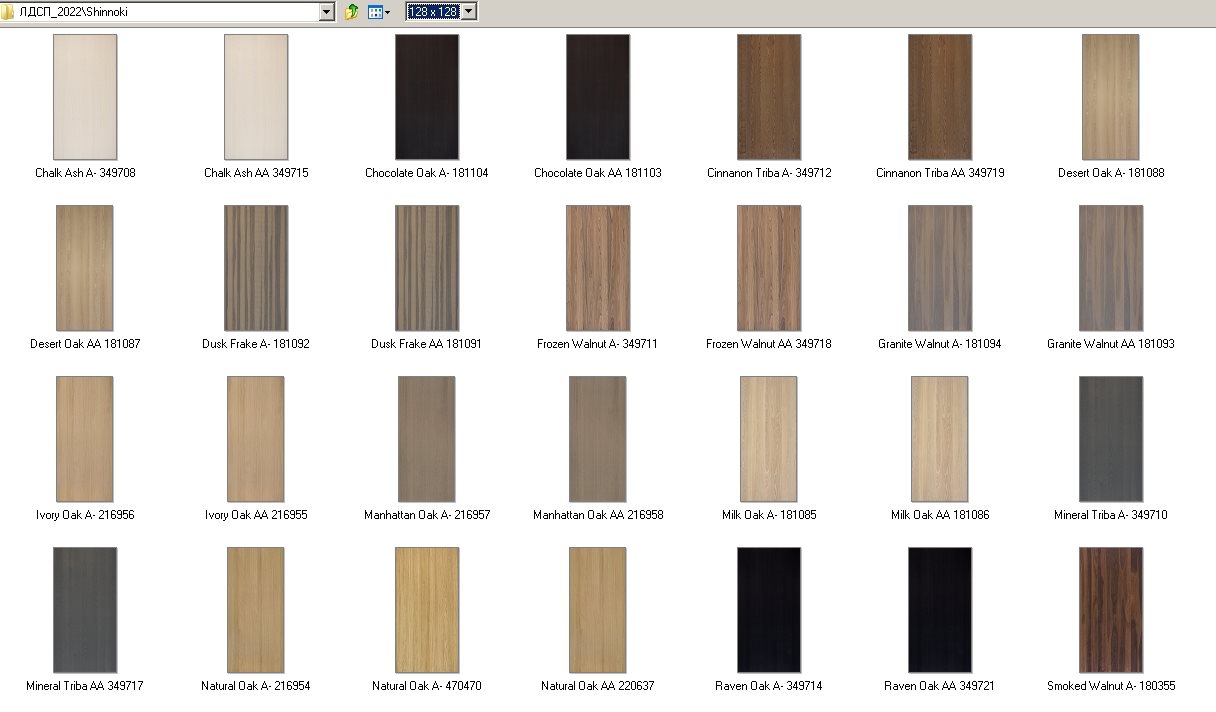The width and height of the screenshot is (1216, 712).
Task: Click the "Natural Oak AA 220637" file name
Action: pos(598,686)
